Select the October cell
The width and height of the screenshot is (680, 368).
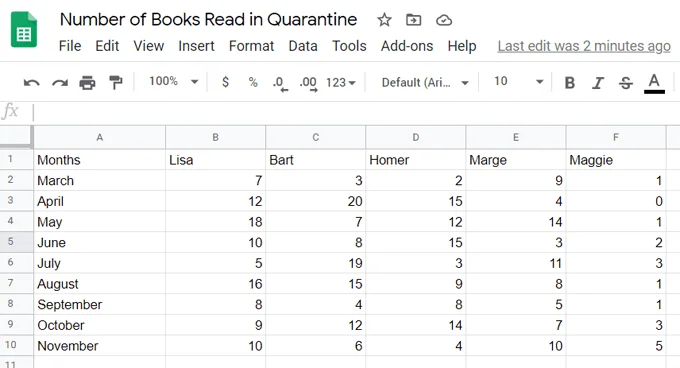[99, 325]
